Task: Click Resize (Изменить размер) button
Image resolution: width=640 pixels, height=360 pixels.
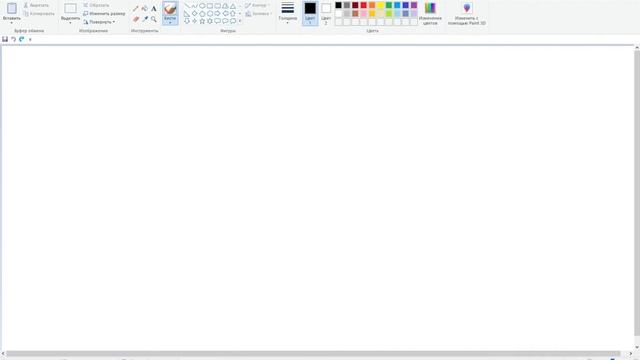Action: (104, 13)
